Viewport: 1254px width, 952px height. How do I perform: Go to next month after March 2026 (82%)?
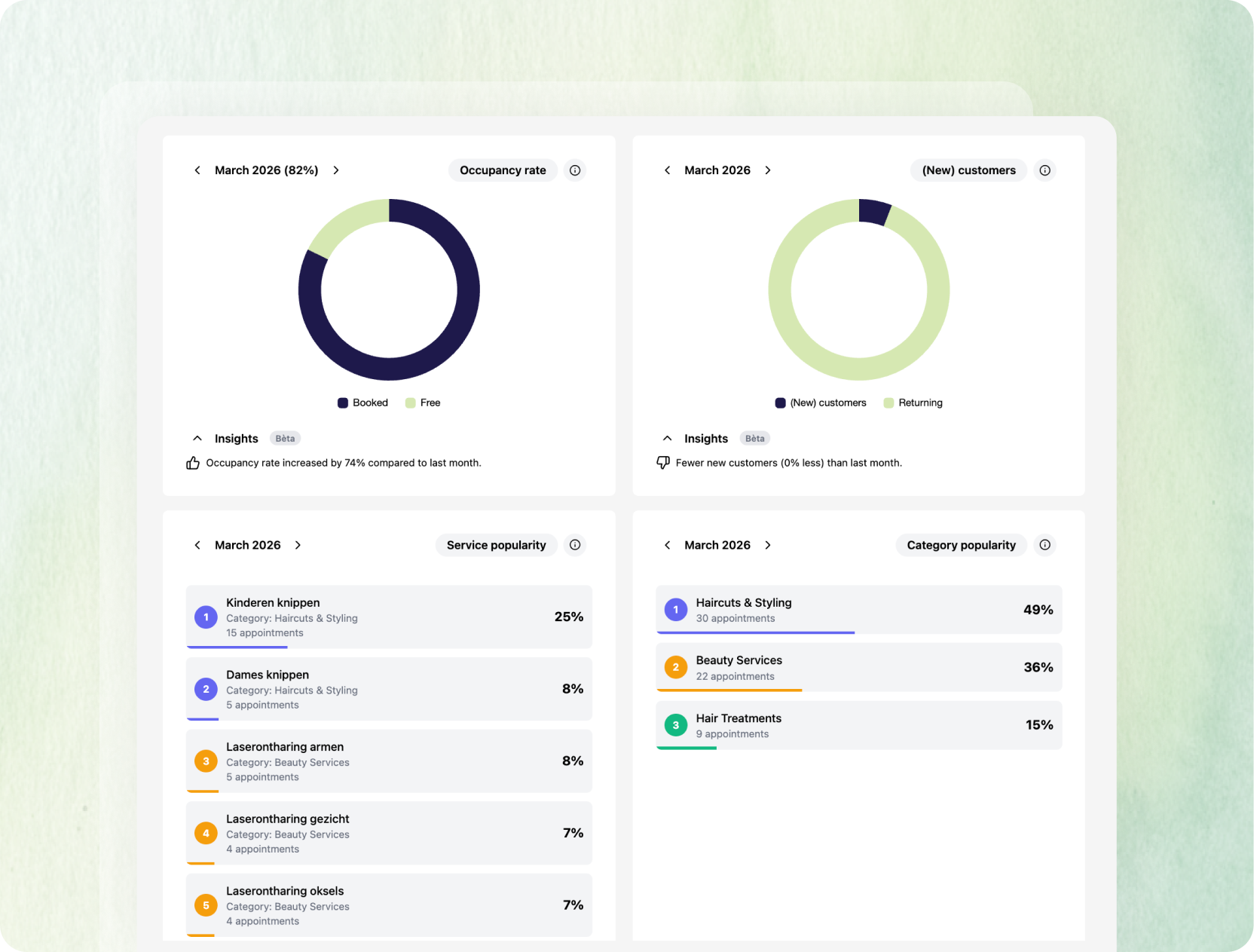tap(336, 170)
